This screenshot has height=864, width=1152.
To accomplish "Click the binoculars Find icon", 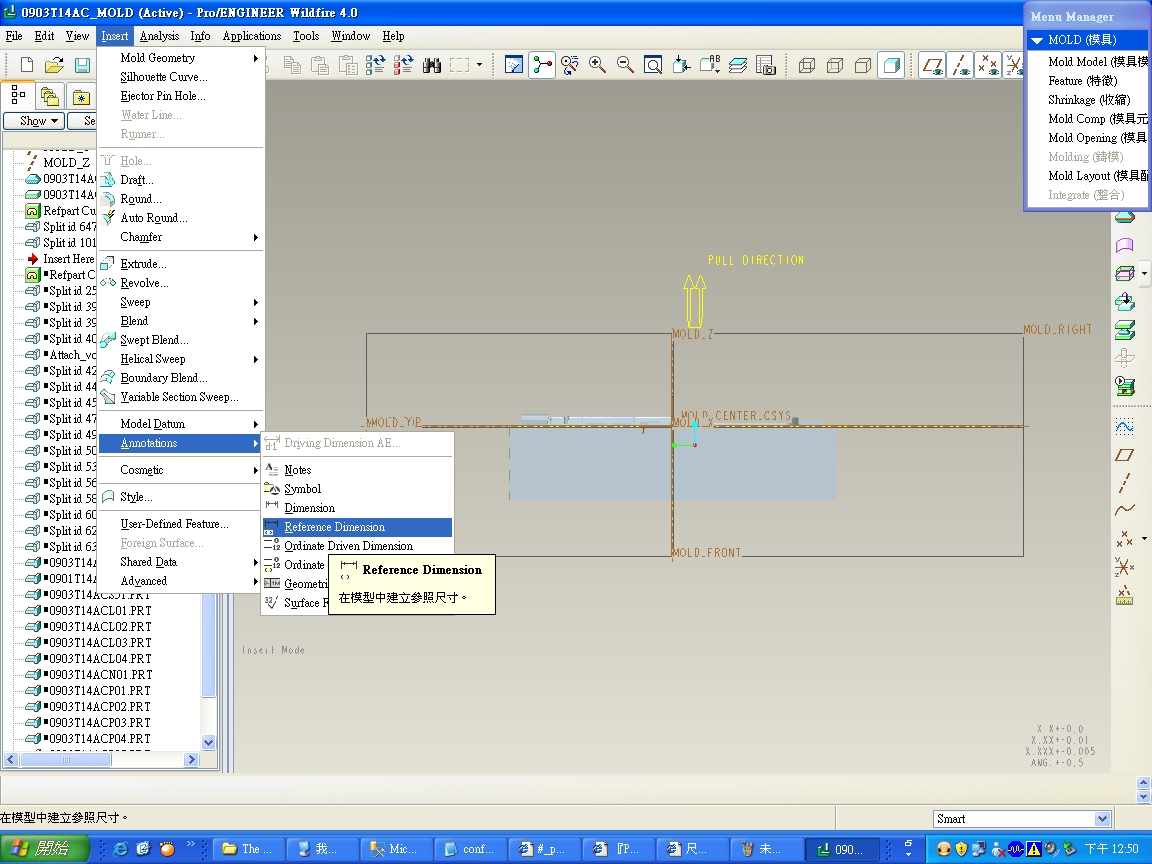I will pos(432,65).
